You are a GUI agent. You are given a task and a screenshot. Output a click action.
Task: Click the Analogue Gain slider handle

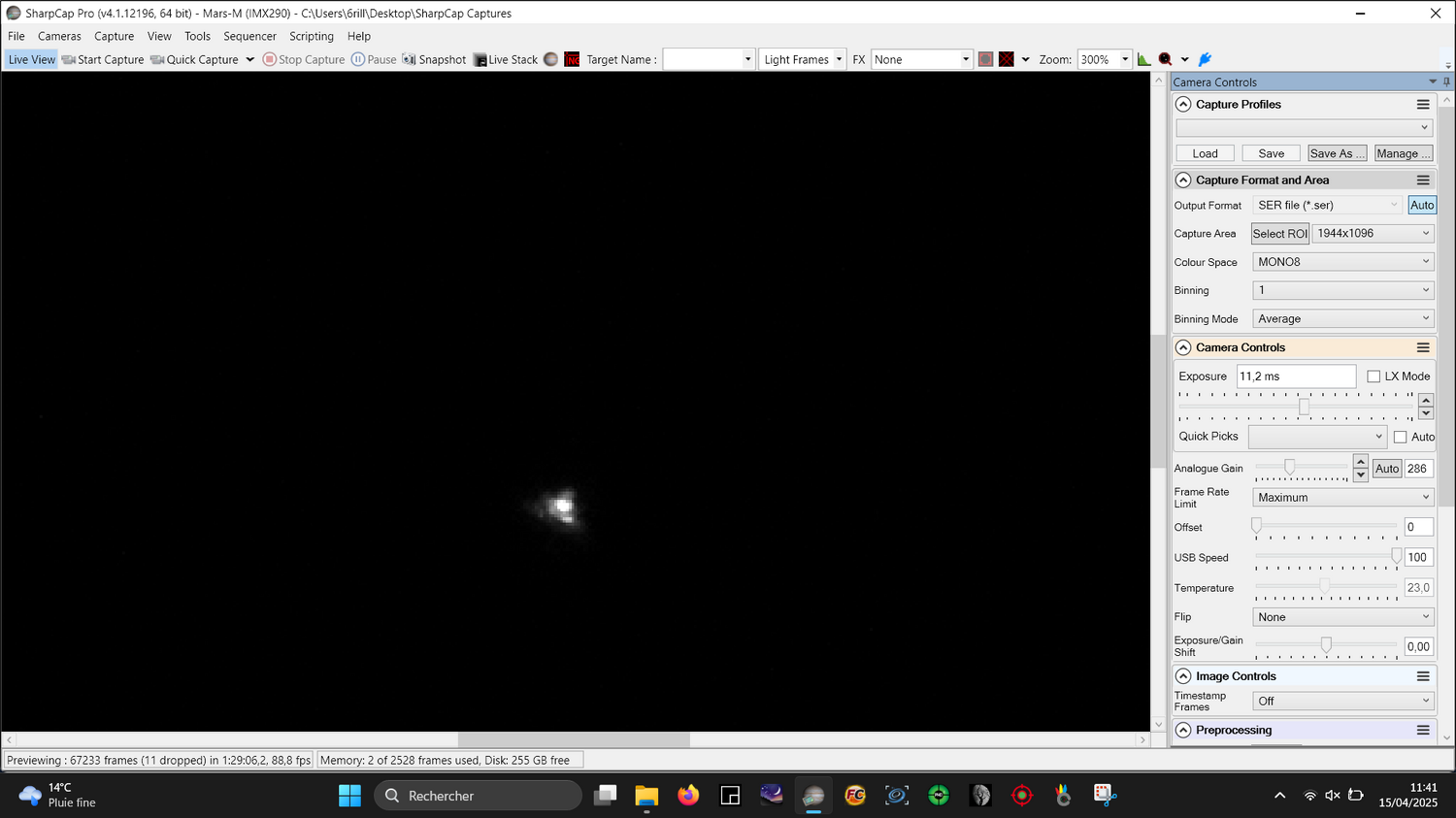click(1289, 468)
